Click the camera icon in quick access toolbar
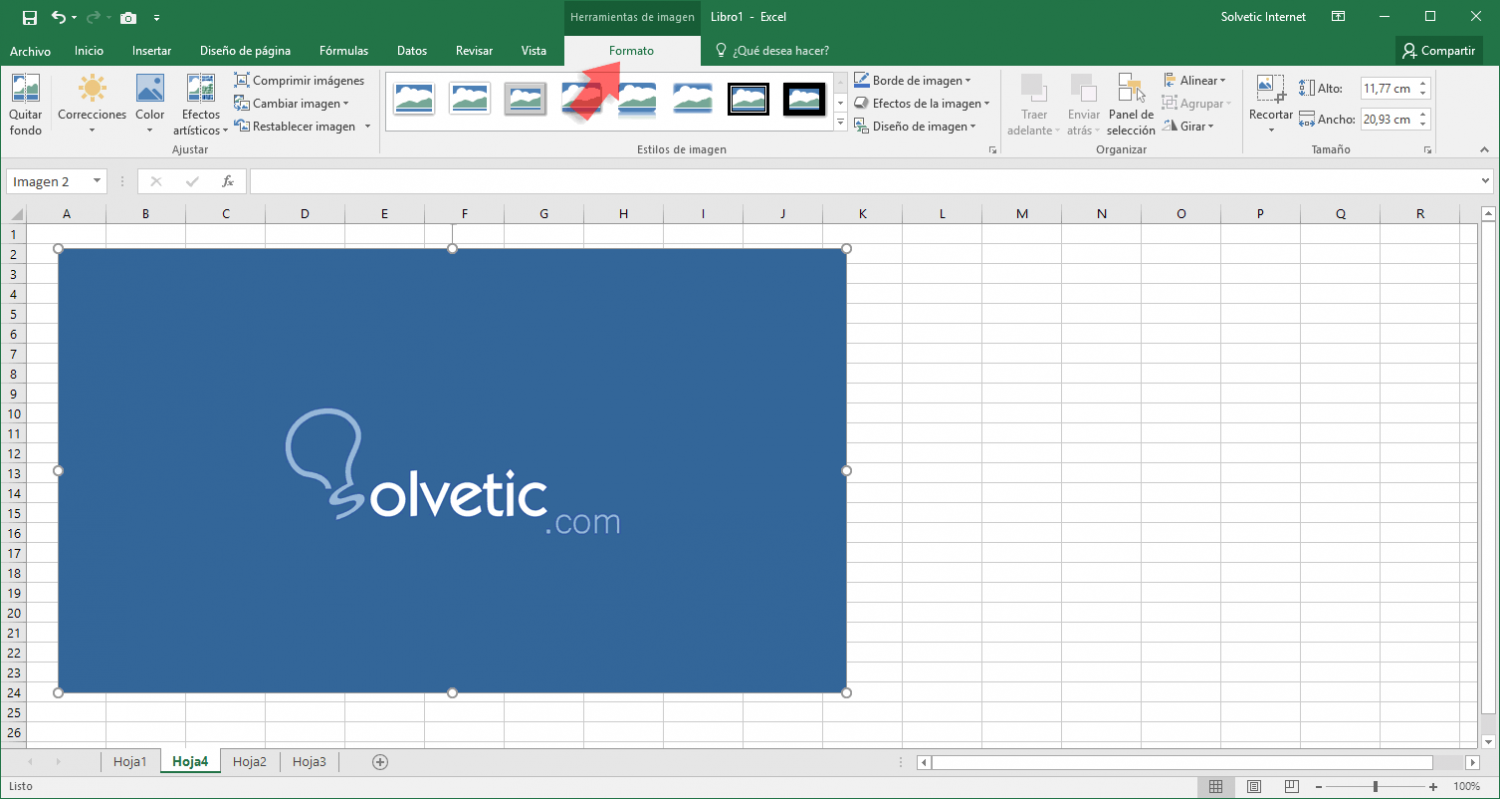1500x799 pixels. click(x=128, y=17)
